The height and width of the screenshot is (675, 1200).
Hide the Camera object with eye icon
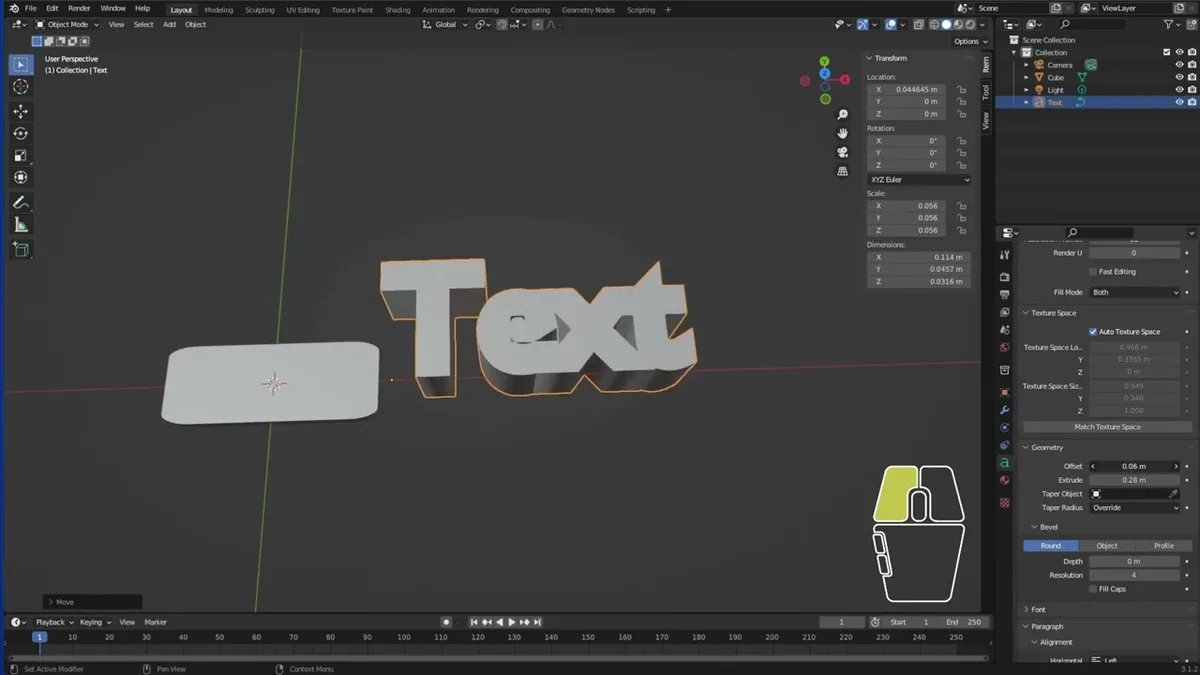point(1179,65)
